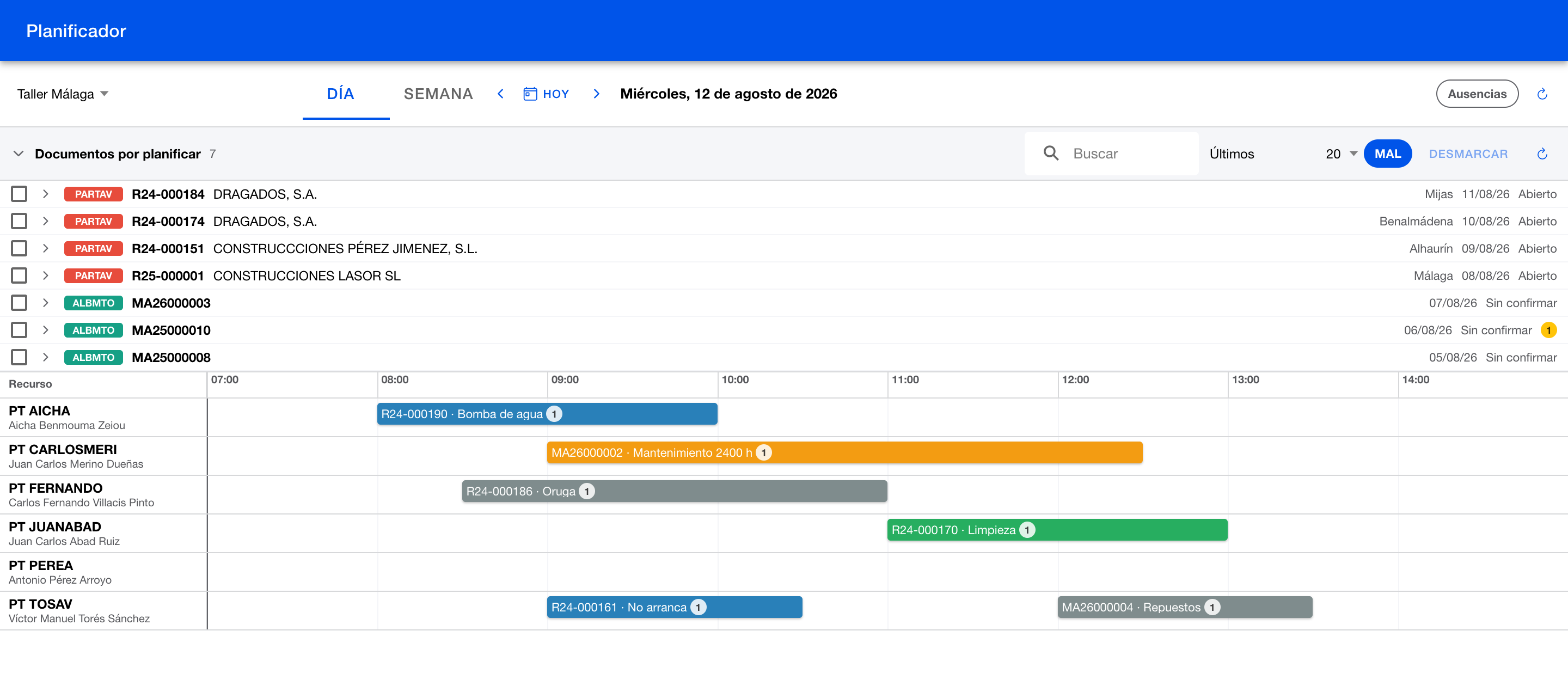Click badge on No arranca task

tap(698, 608)
